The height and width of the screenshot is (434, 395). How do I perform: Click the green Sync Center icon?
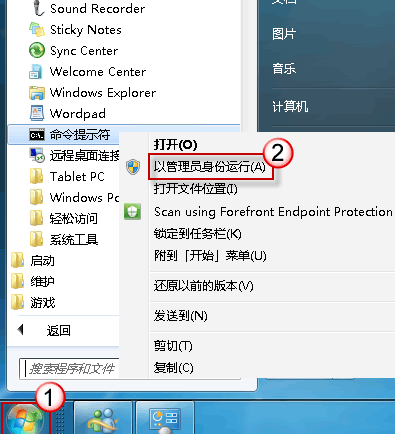pyautogui.click(x=37, y=51)
